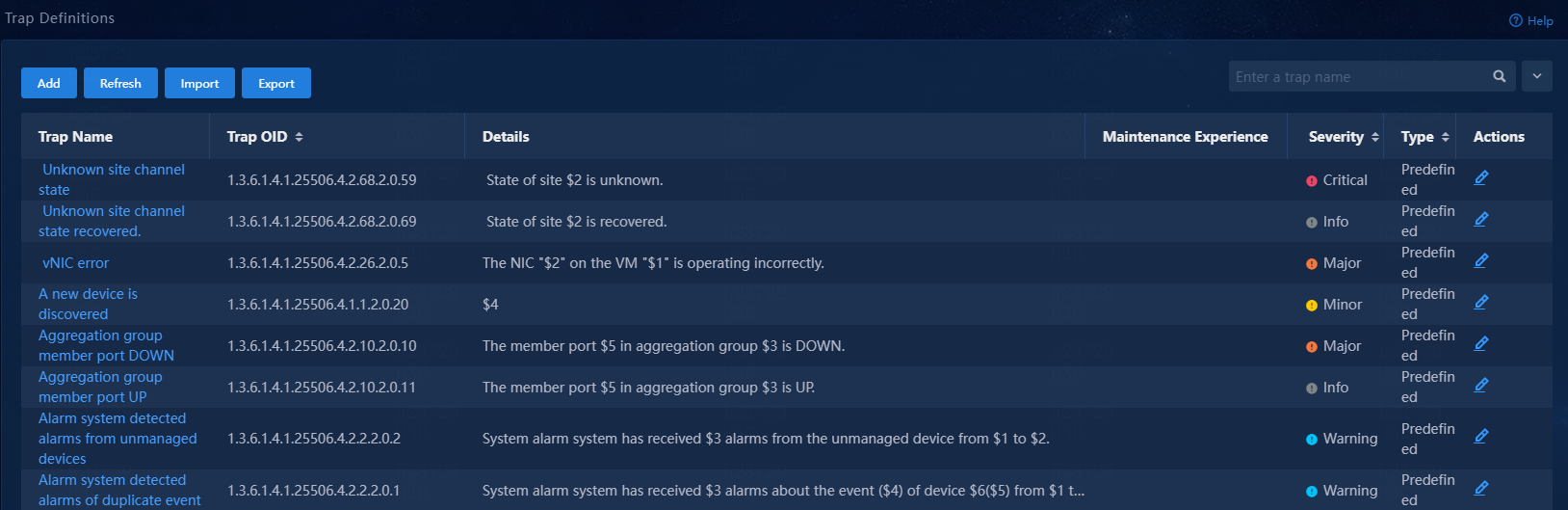Click the search magnifier icon
Viewport: 1568px width, 510px height.
(x=1500, y=76)
